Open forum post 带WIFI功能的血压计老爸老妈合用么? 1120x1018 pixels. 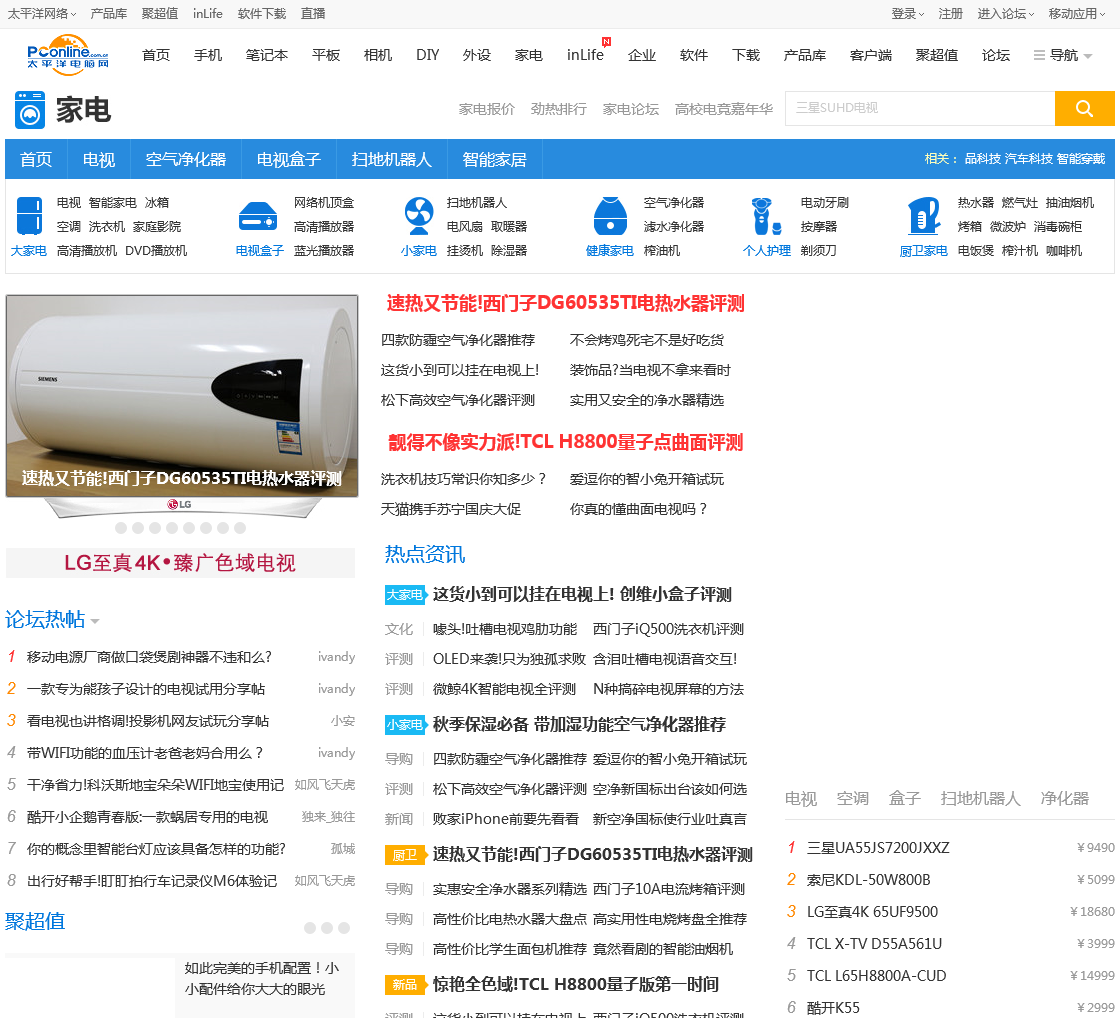click(145, 752)
